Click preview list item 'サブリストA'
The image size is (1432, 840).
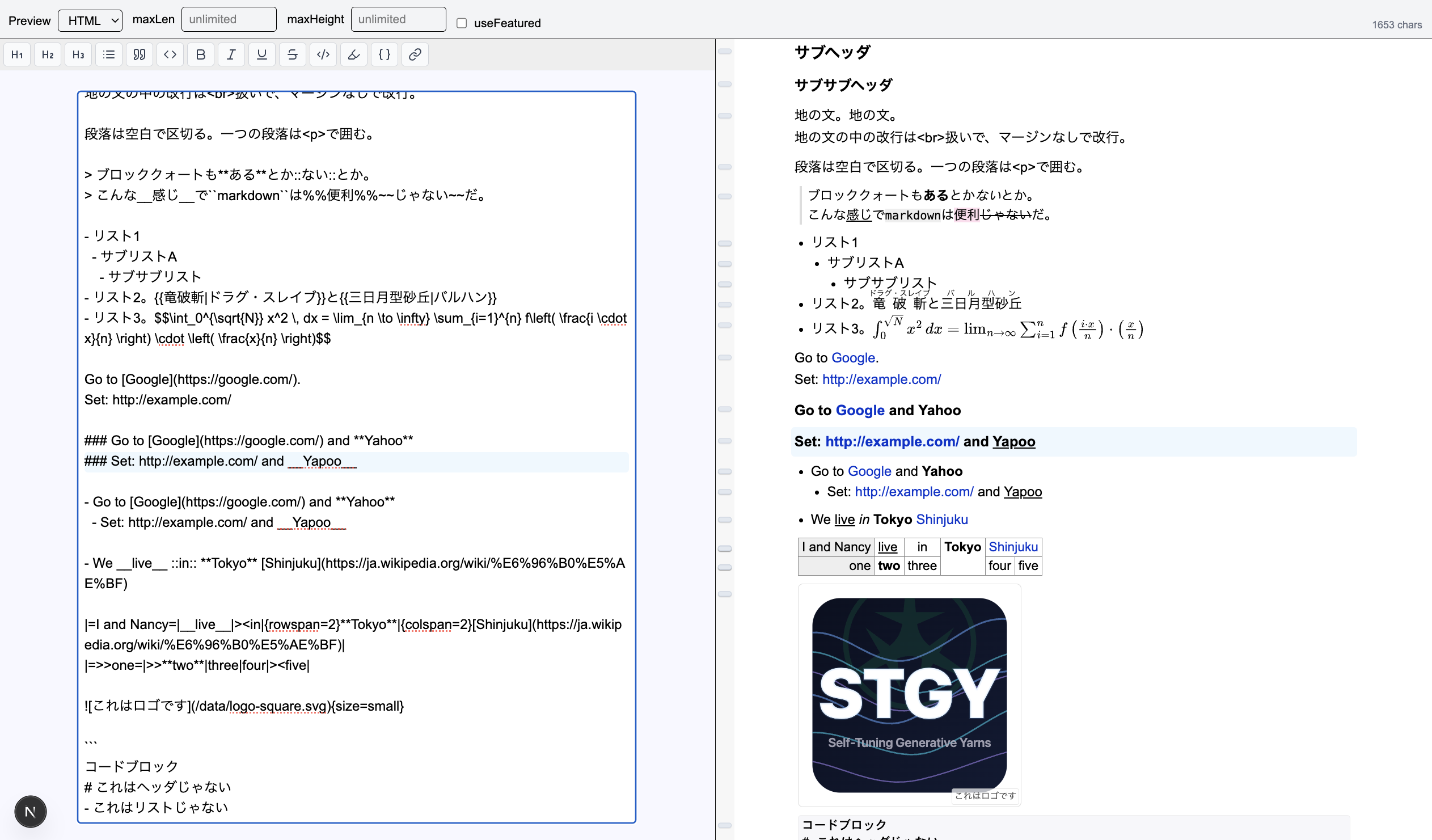pos(865,263)
